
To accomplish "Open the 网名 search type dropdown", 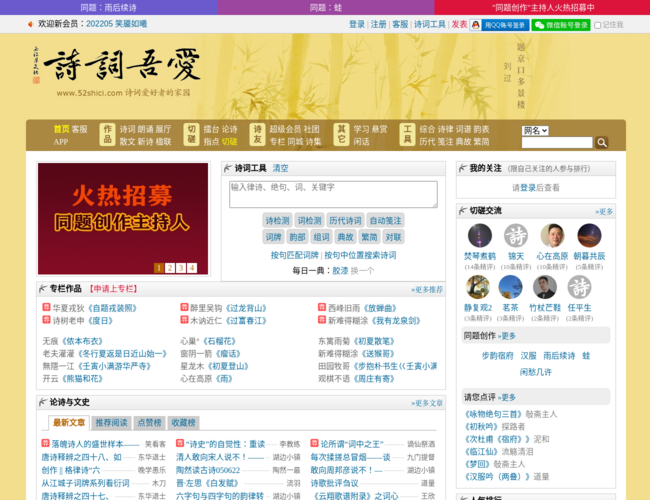I will [x=535, y=130].
